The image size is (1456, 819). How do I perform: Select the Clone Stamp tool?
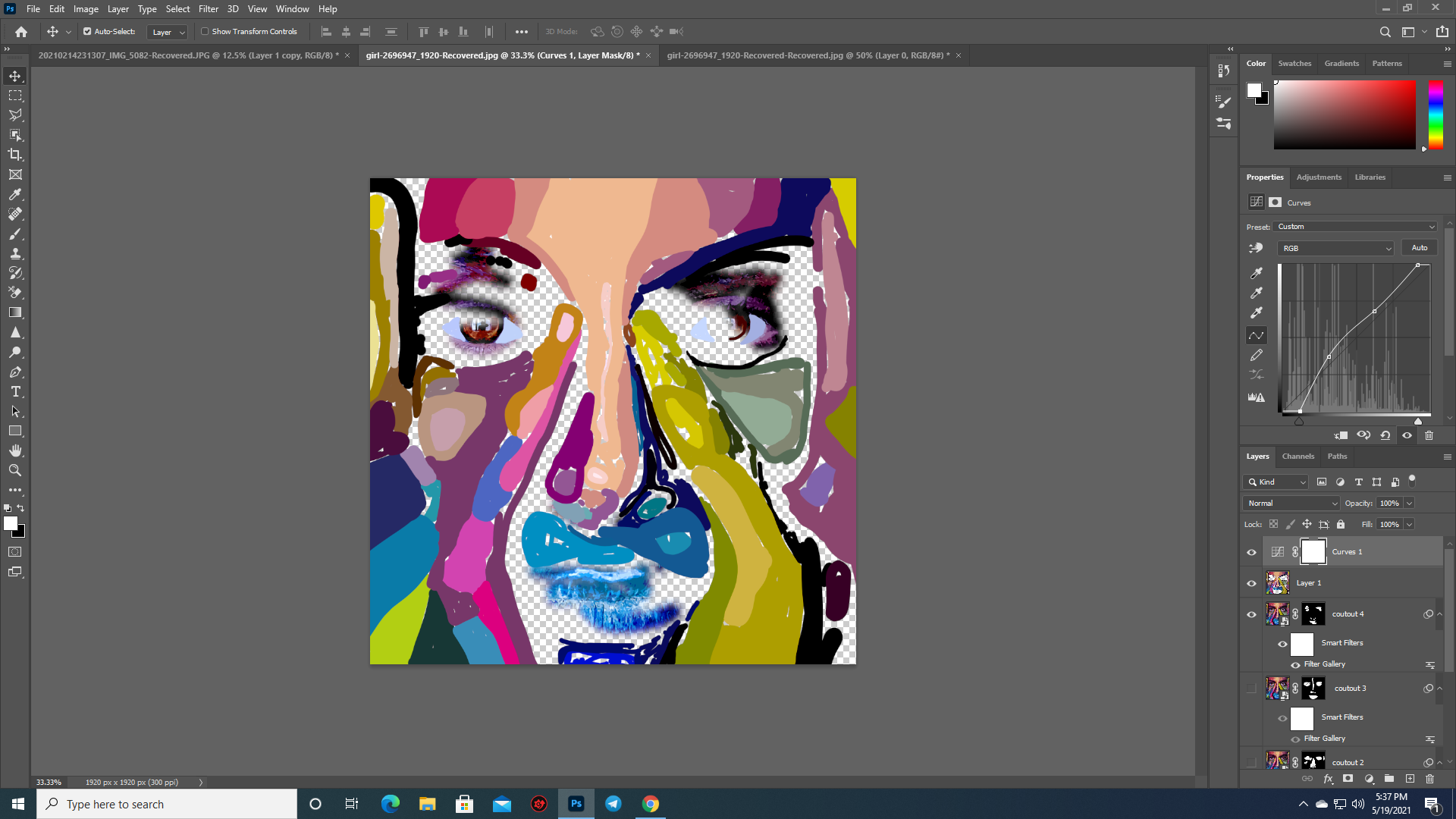[x=15, y=253]
